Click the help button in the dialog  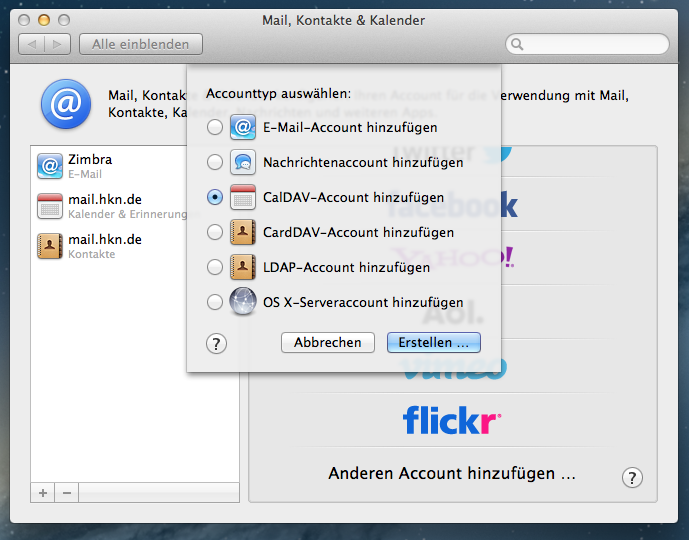coord(216,343)
